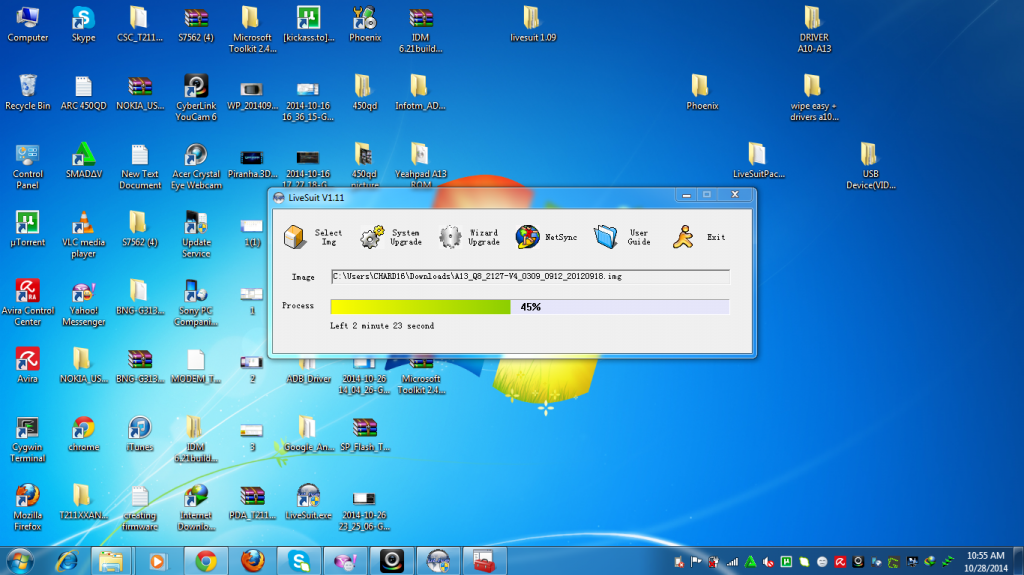Close the LiveSuit V1.11 window

click(x=735, y=195)
